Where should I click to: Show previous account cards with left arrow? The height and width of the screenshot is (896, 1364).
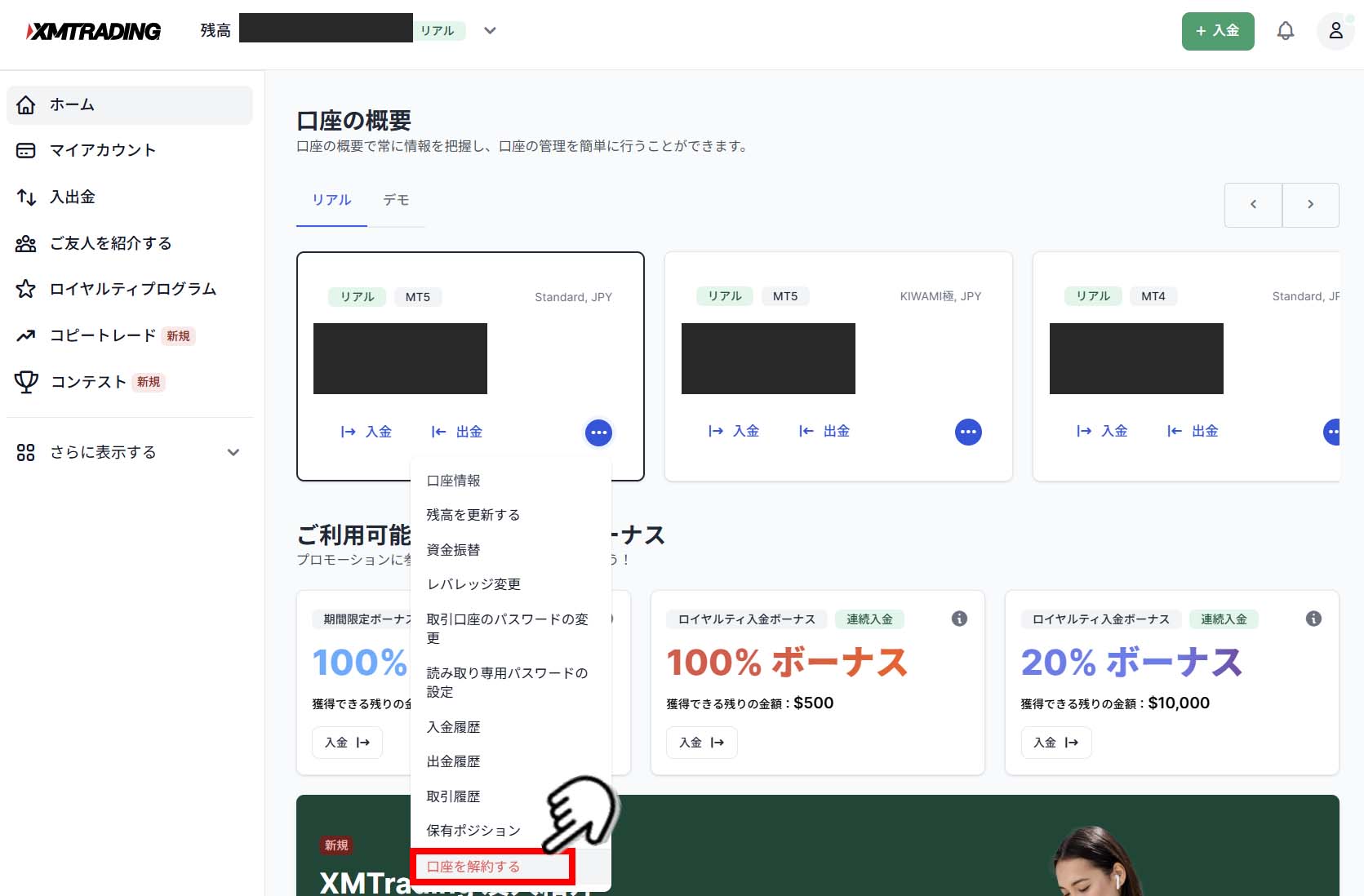coord(1253,205)
